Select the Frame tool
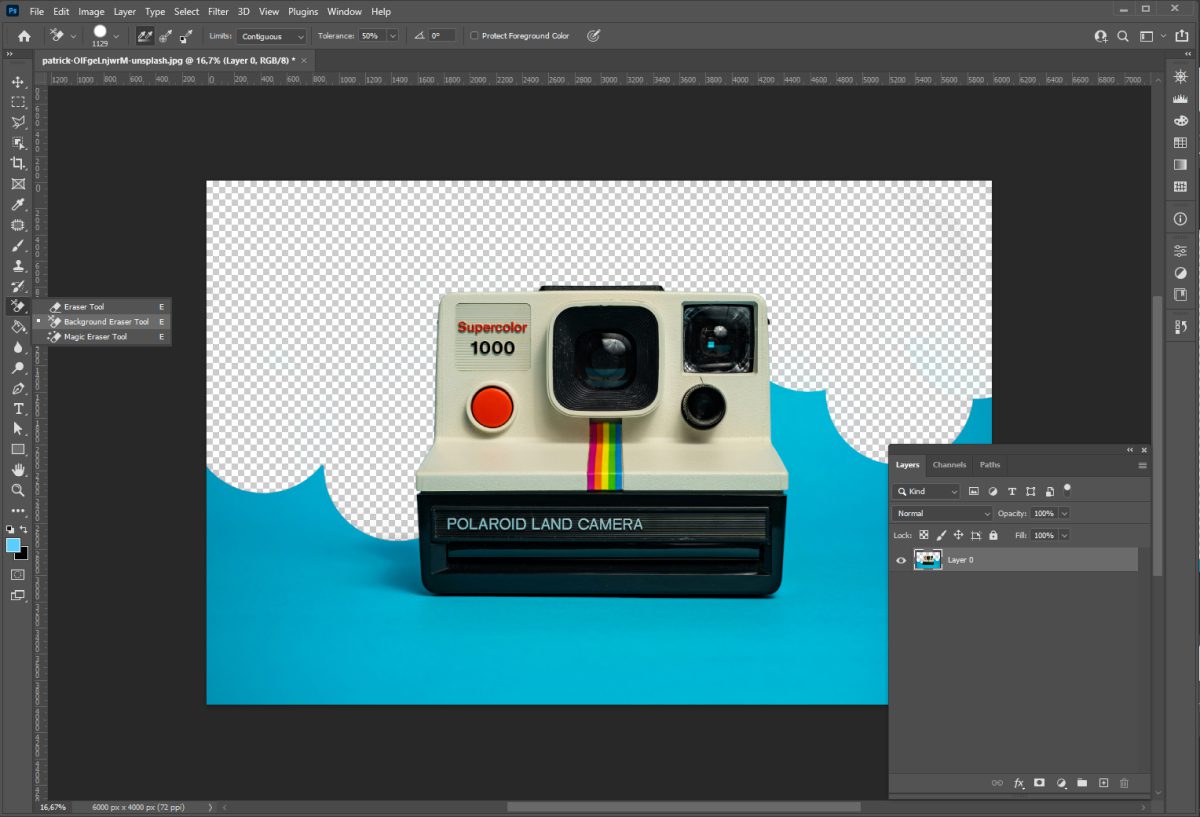 coord(18,184)
